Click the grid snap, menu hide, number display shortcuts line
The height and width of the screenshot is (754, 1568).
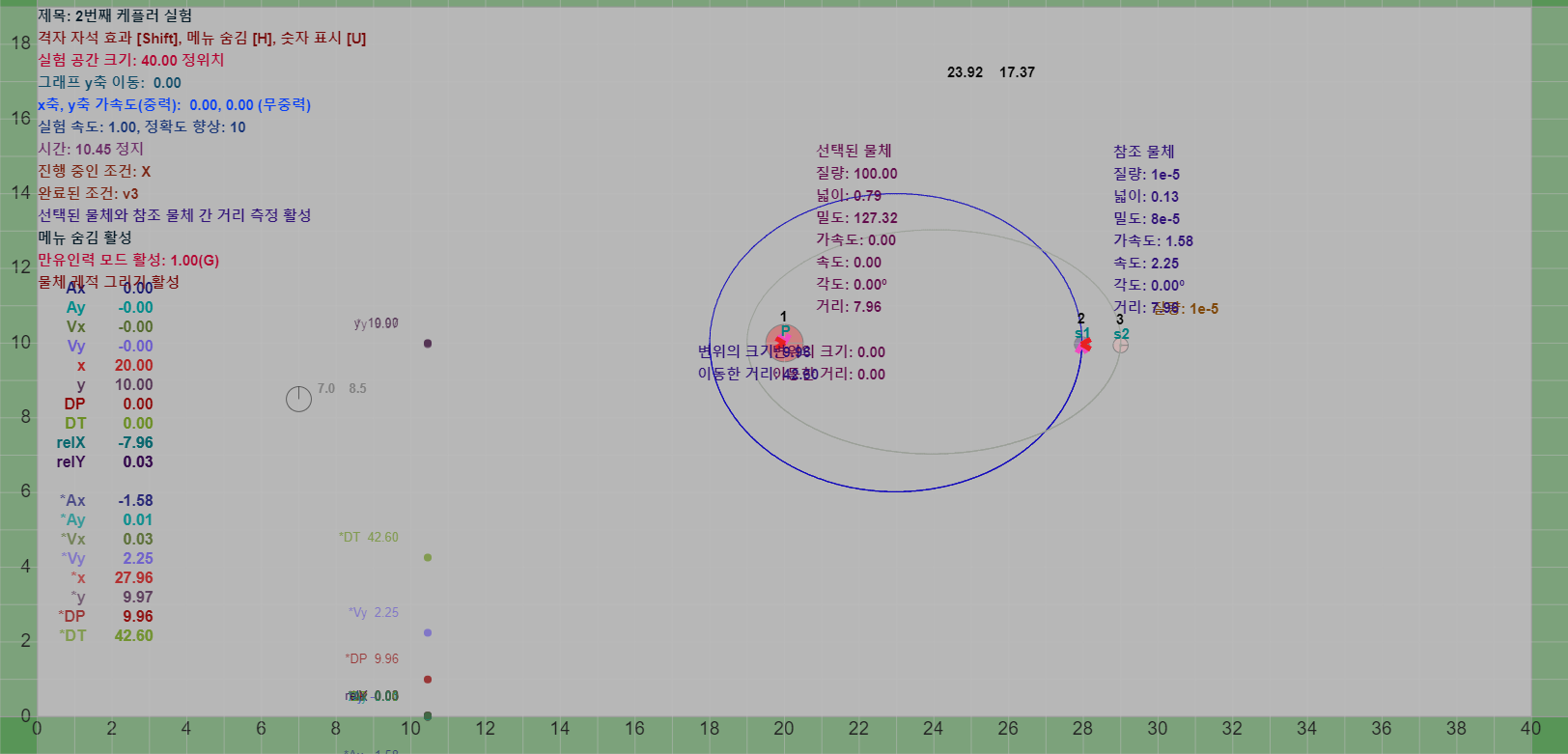(x=202, y=38)
